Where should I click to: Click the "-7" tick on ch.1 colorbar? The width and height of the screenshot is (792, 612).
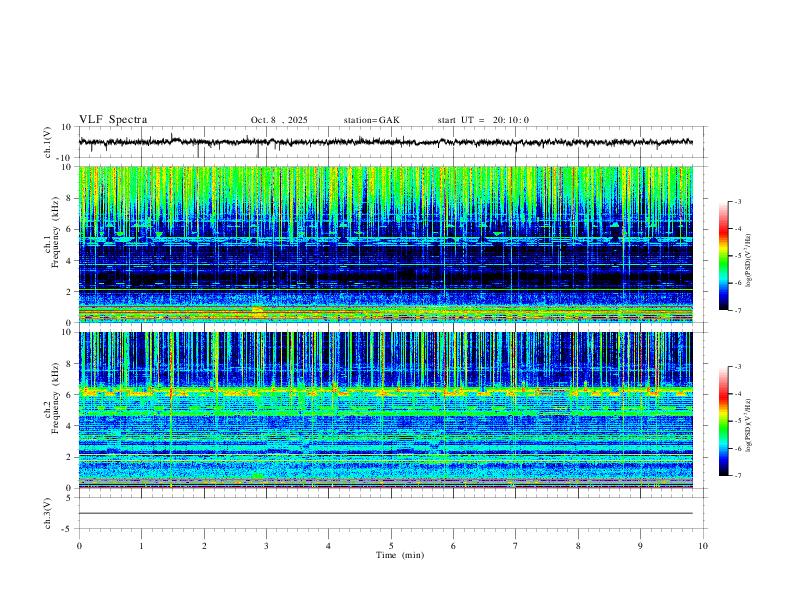(x=737, y=310)
